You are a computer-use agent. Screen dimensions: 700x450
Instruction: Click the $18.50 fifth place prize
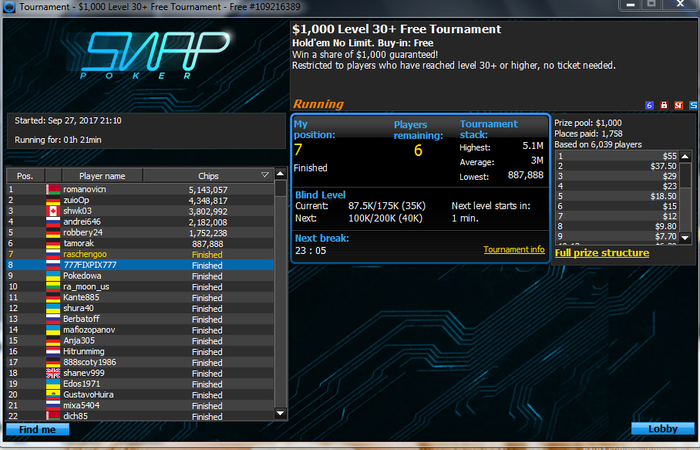tap(663, 196)
